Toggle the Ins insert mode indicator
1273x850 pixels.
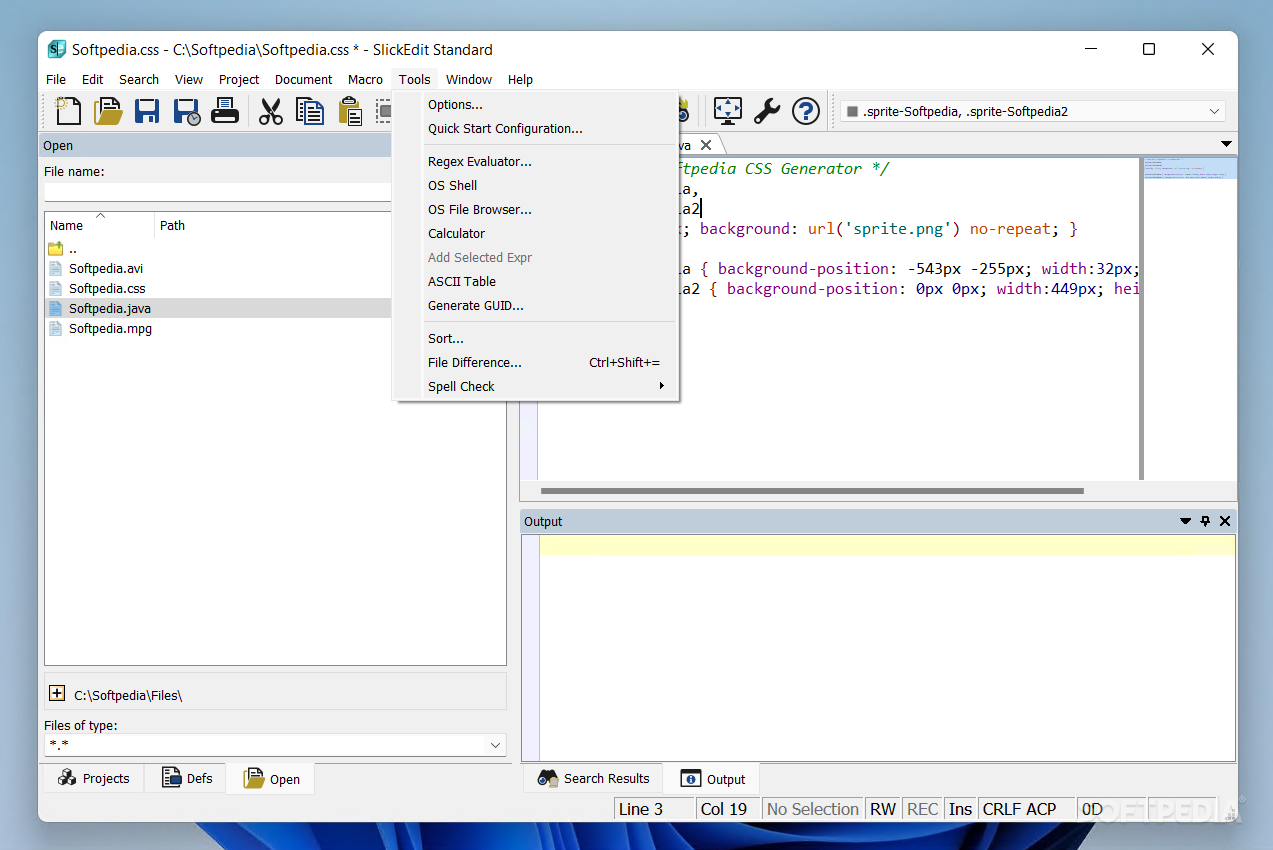[x=960, y=809]
